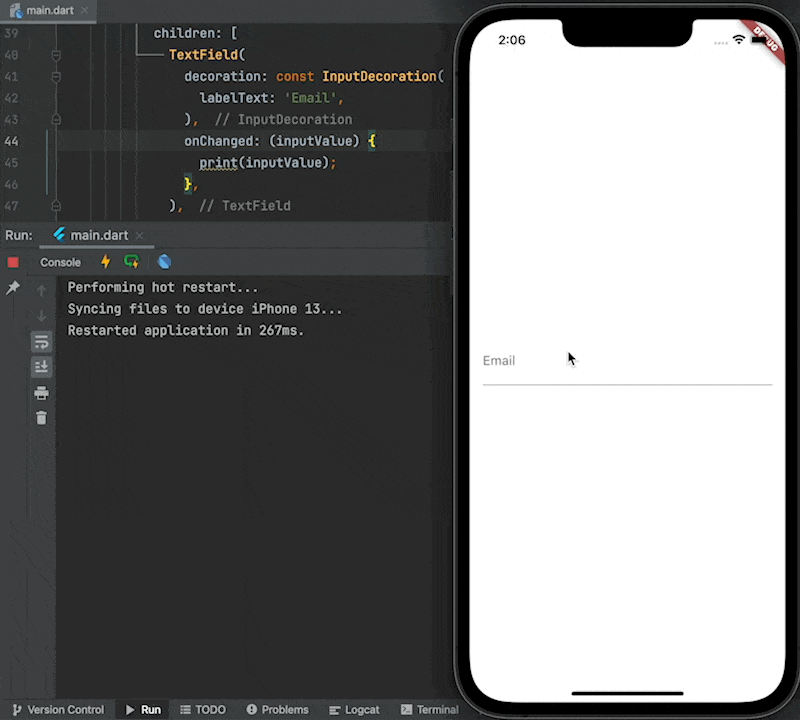Jump up the stack trace in console
Image resolution: width=800 pixels, height=720 pixels.
point(40,290)
